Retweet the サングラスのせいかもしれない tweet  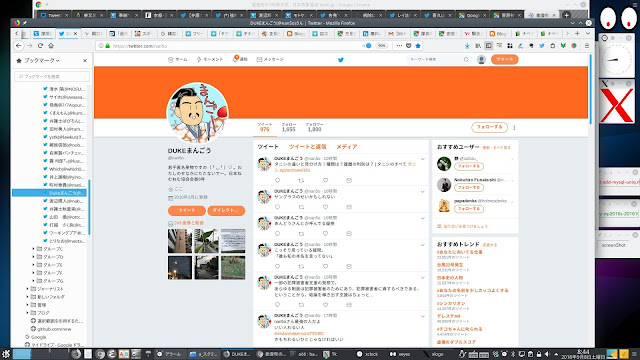coord(301,207)
